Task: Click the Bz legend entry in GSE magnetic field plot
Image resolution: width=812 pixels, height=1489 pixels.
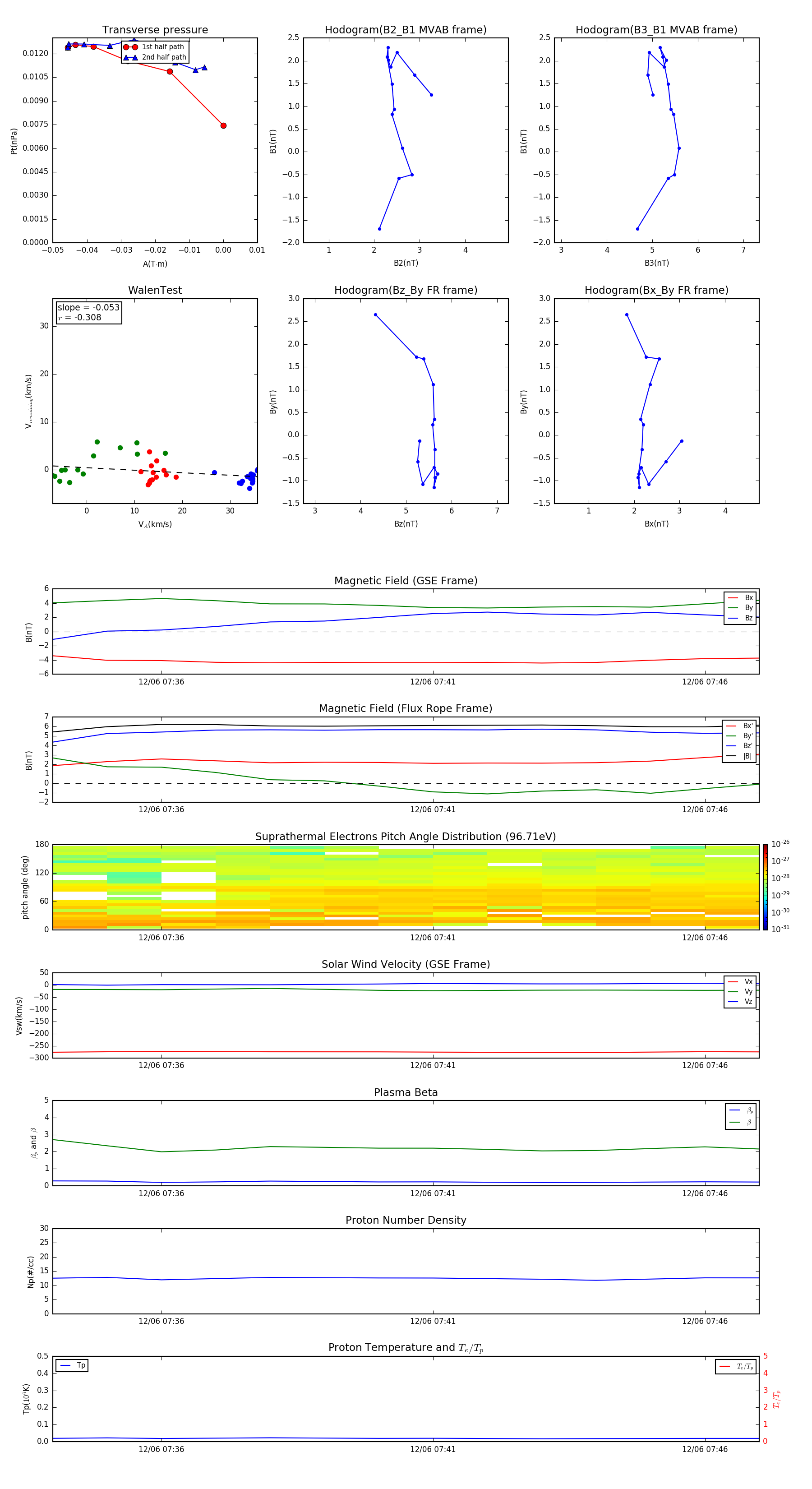Action: point(740,619)
